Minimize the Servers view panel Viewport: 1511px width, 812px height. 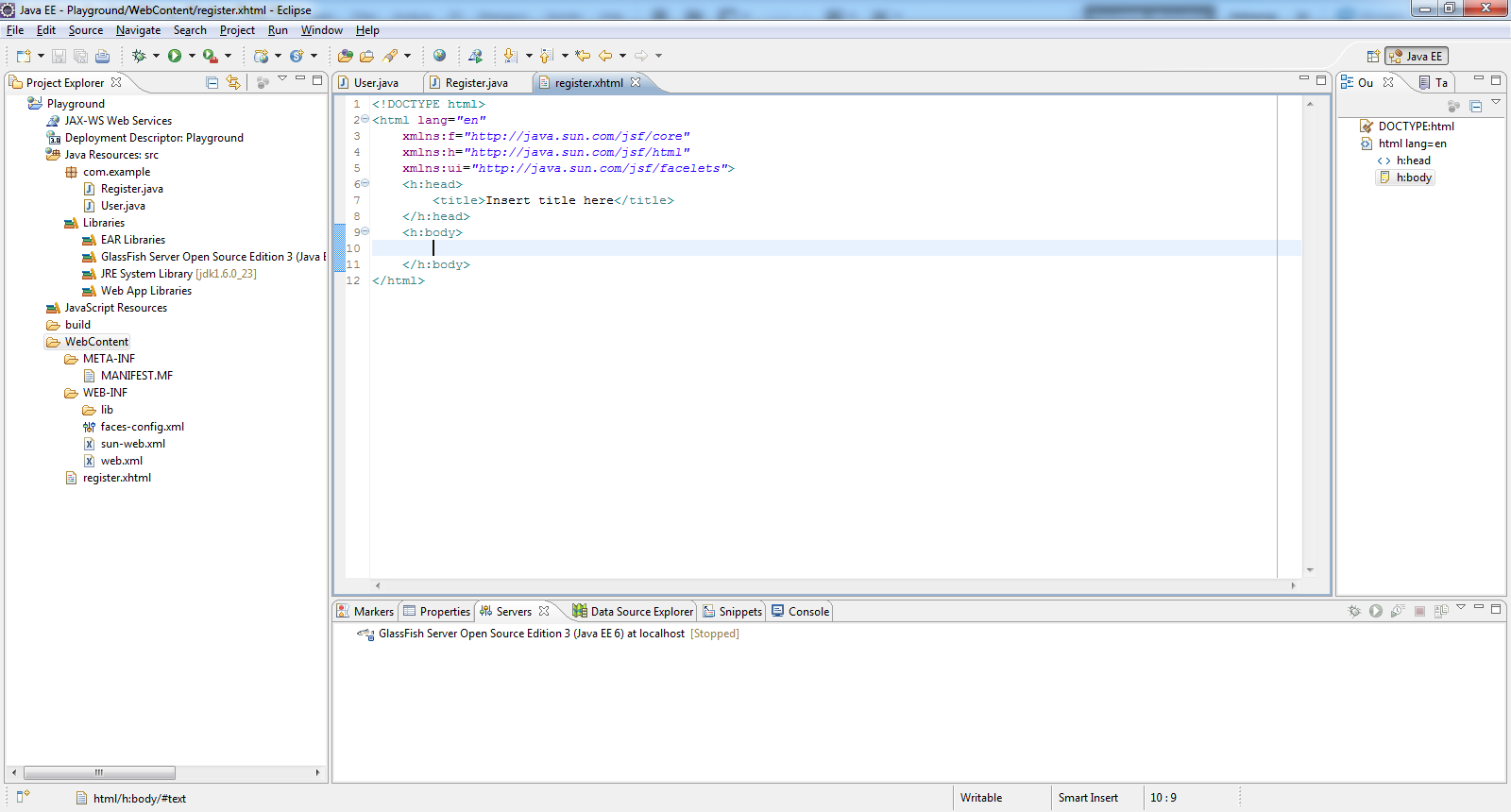[1479, 608]
